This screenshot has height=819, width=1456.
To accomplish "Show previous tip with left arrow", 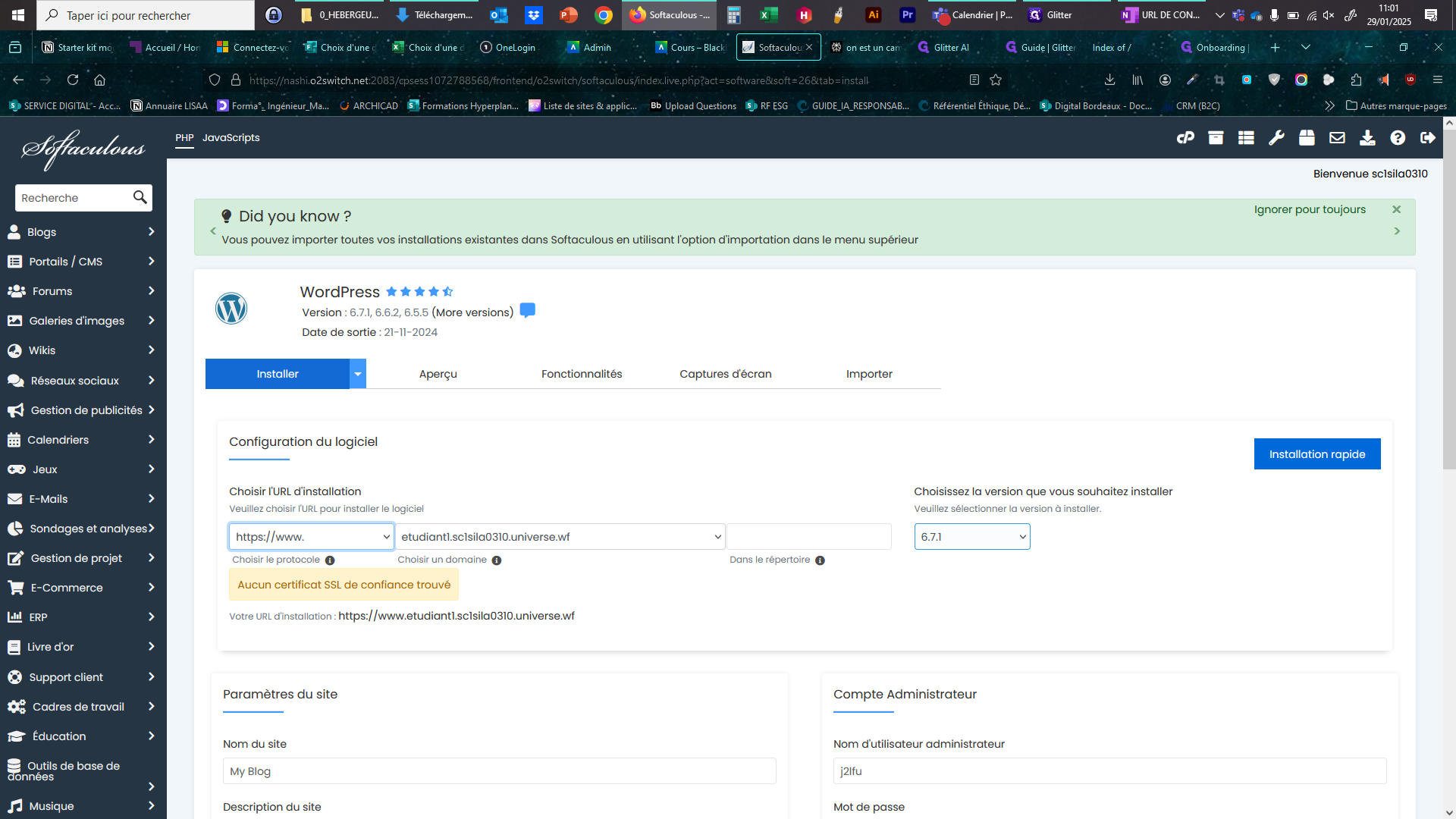I will point(213,231).
